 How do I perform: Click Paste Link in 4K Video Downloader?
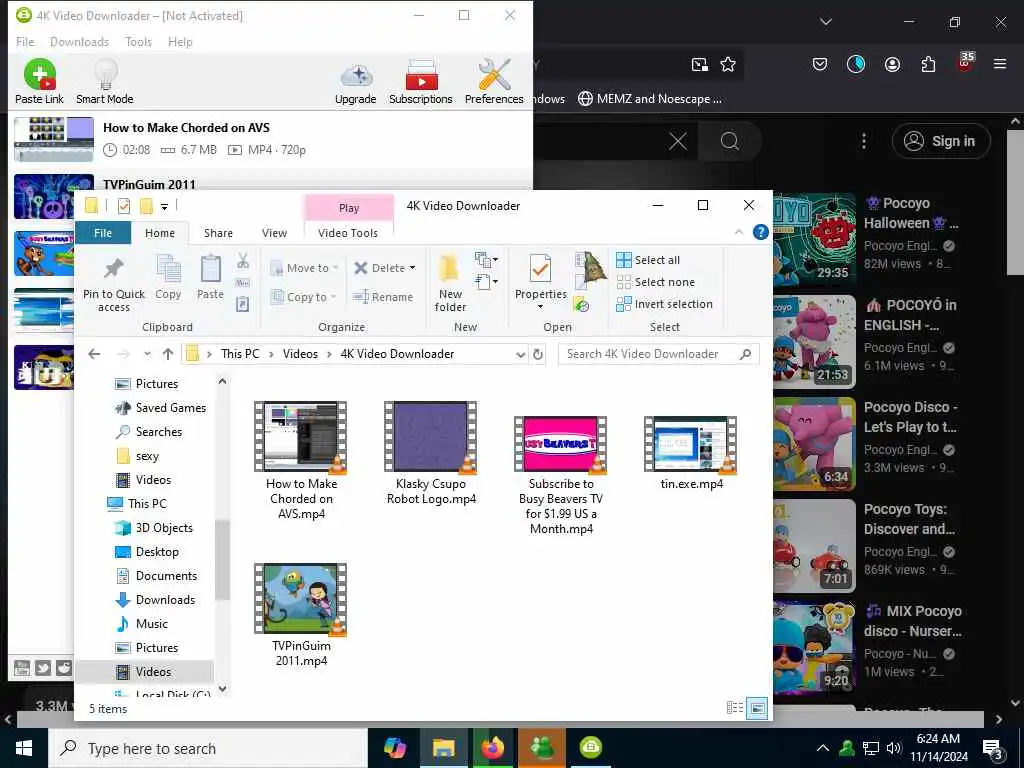(39, 81)
